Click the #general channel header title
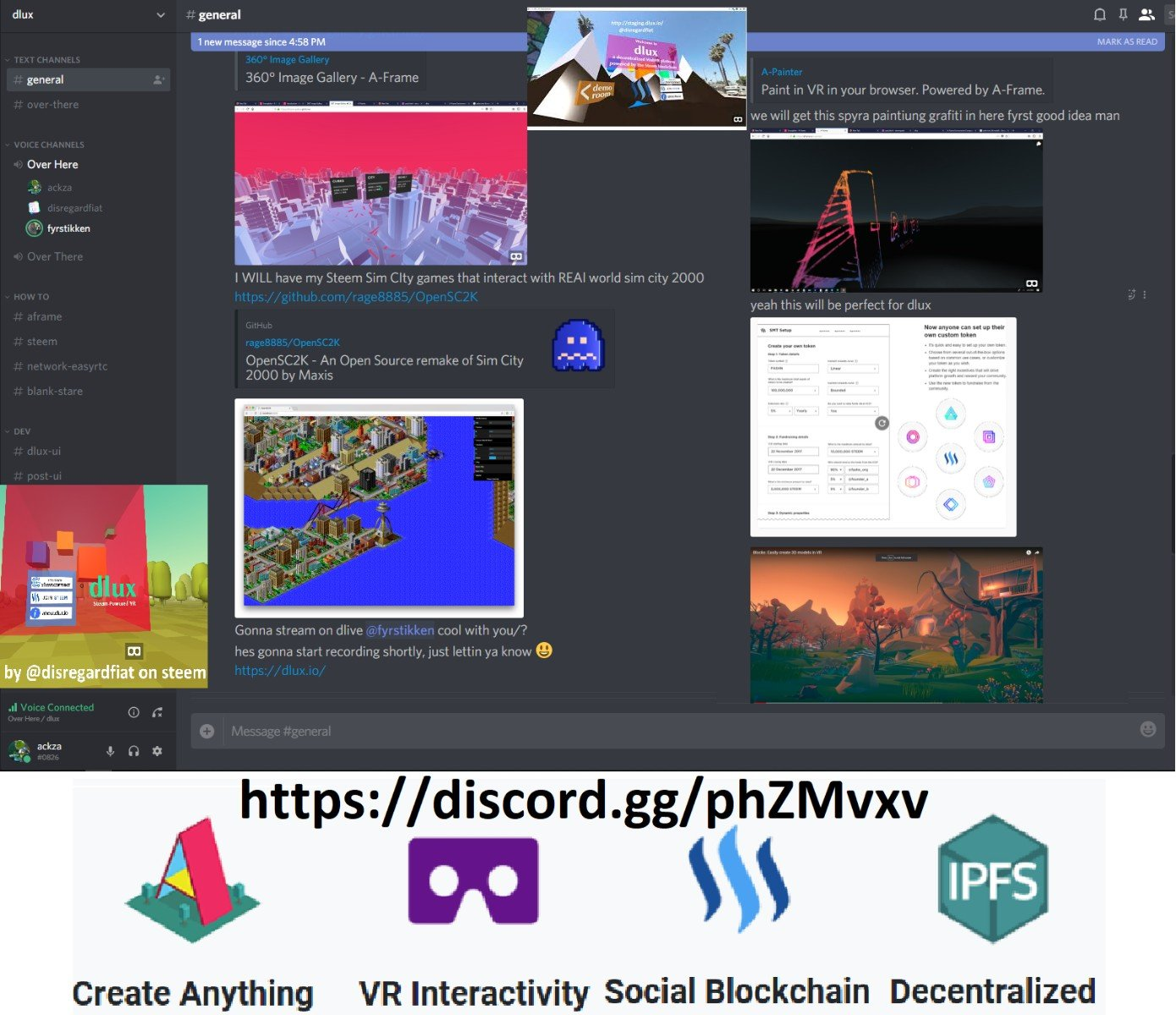This screenshot has height=1015, width=1176. tap(213, 14)
